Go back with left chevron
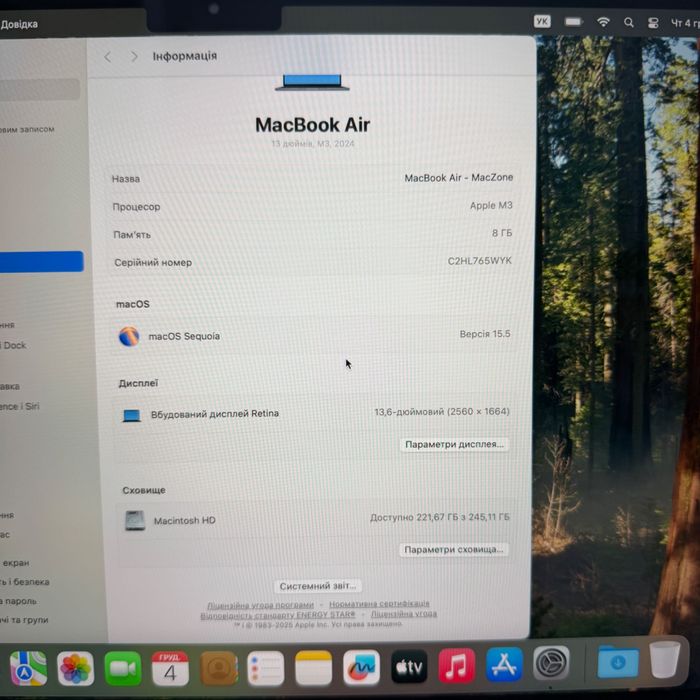The image size is (700, 700). (x=108, y=57)
